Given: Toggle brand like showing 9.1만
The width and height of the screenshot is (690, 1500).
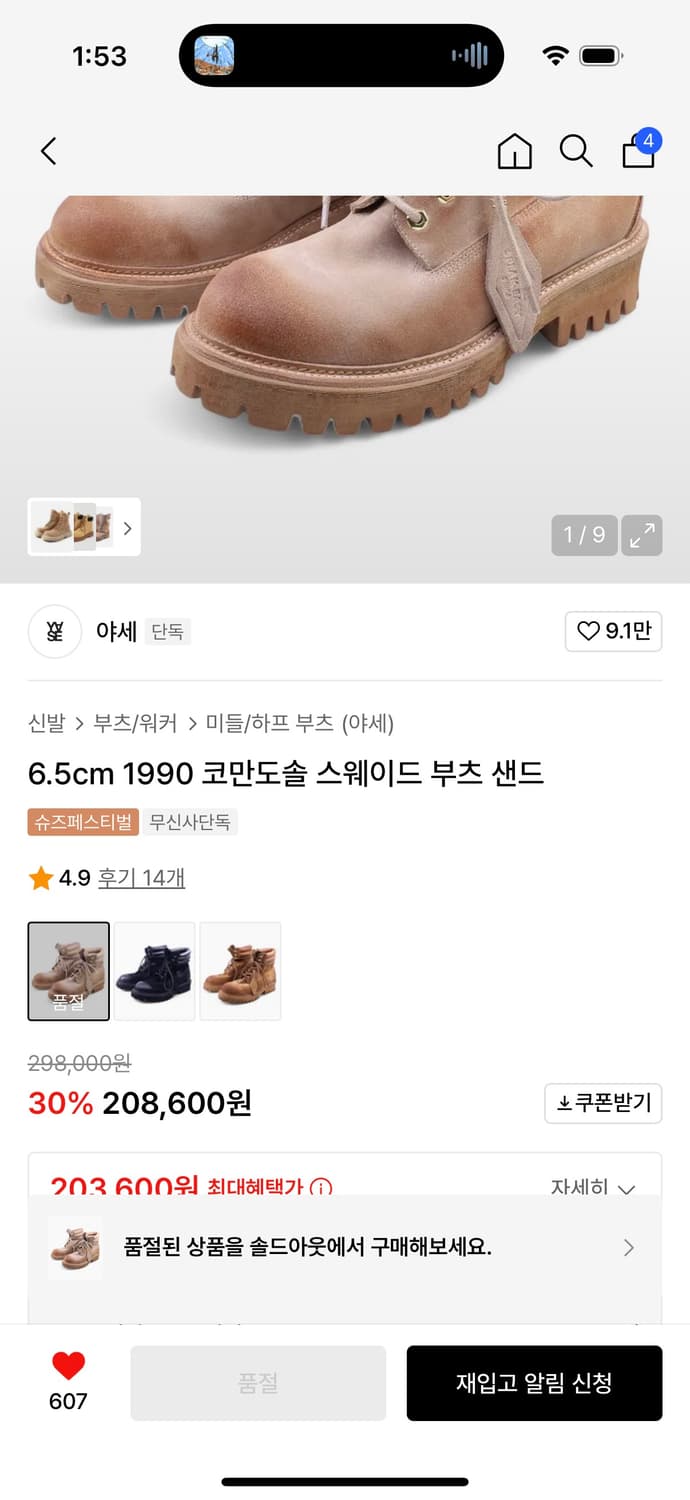Looking at the screenshot, I should pyautogui.click(x=613, y=631).
